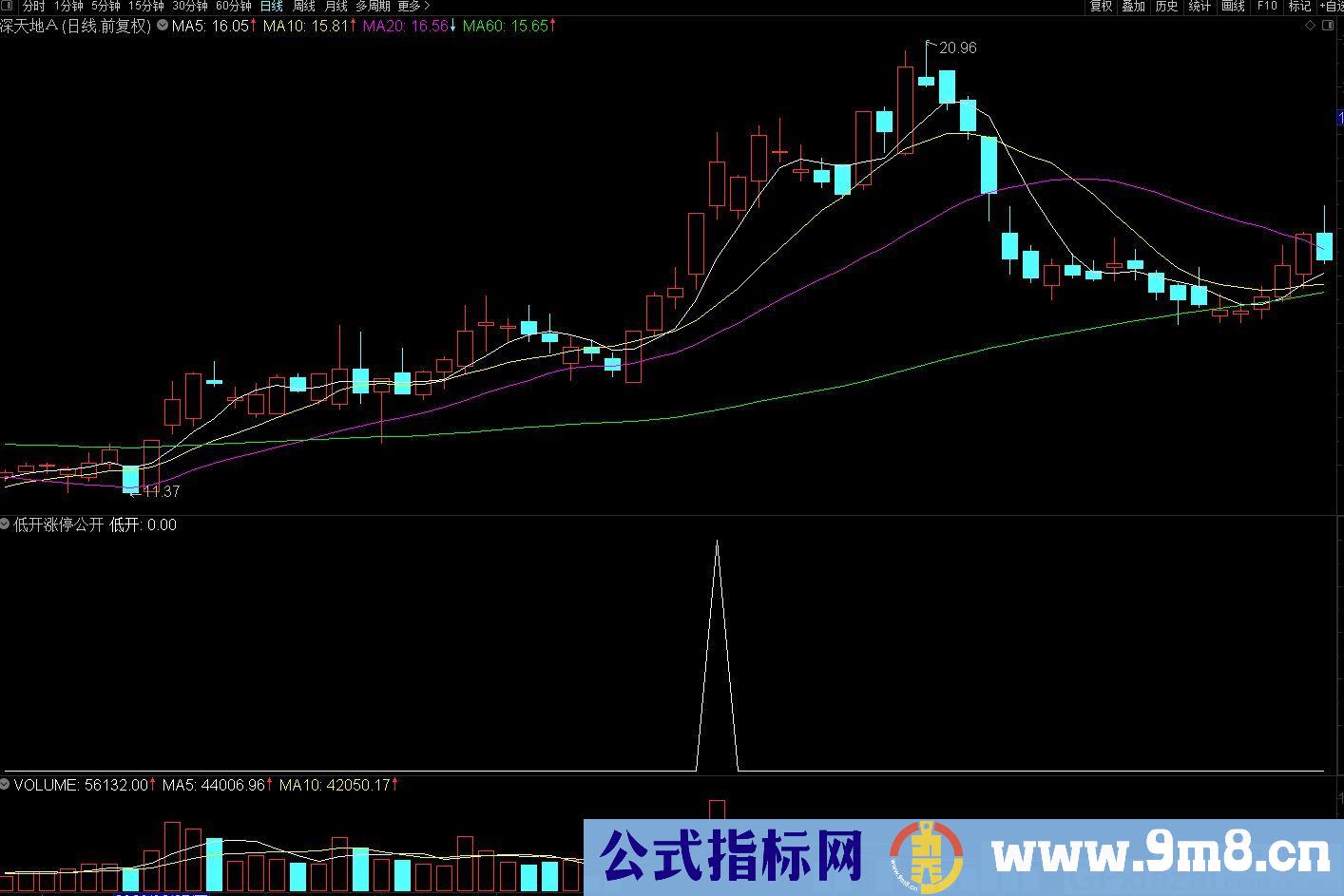The height and width of the screenshot is (896, 1344).
Task: Click the MA10: 15.81 value label
Action: click(309, 27)
